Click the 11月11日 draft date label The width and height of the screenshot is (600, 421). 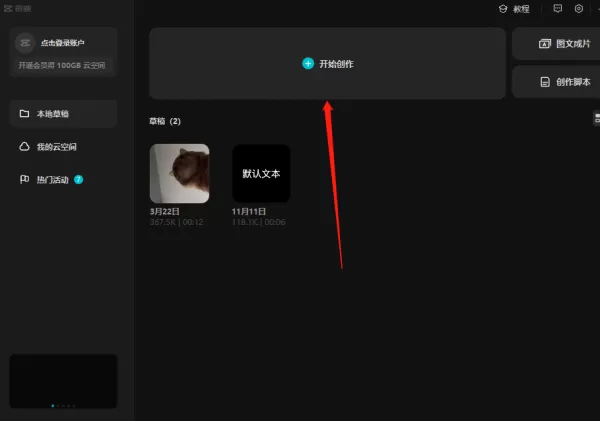click(x=249, y=211)
